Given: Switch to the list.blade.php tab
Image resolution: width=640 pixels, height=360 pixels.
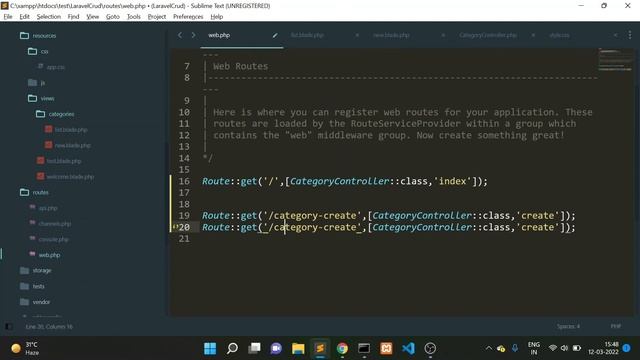Looking at the screenshot, I should (x=307, y=36).
